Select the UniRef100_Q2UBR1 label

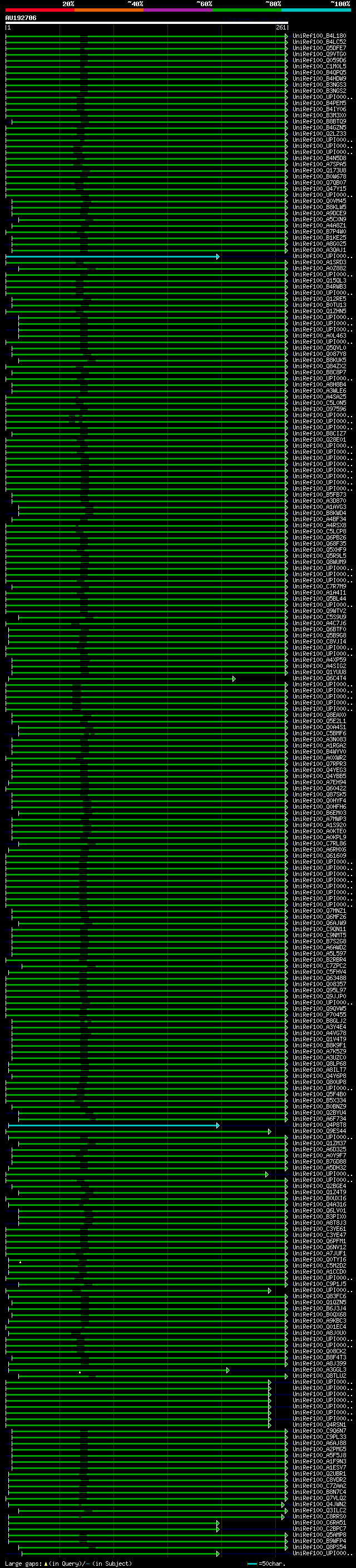point(319,1474)
